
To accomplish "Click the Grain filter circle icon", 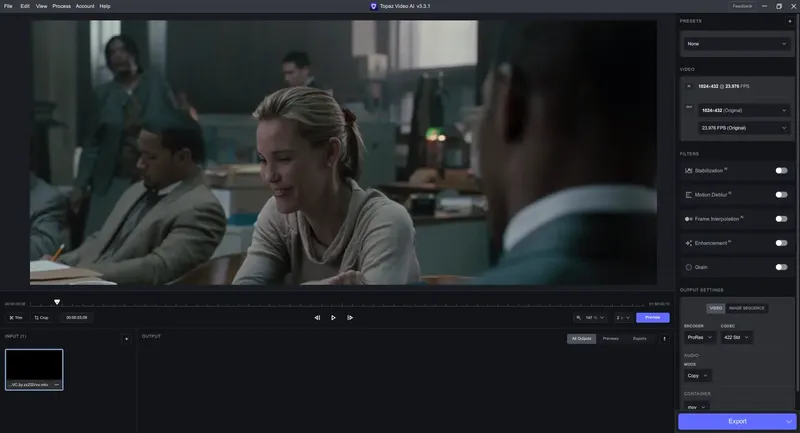I will click(x=688, y=267).
